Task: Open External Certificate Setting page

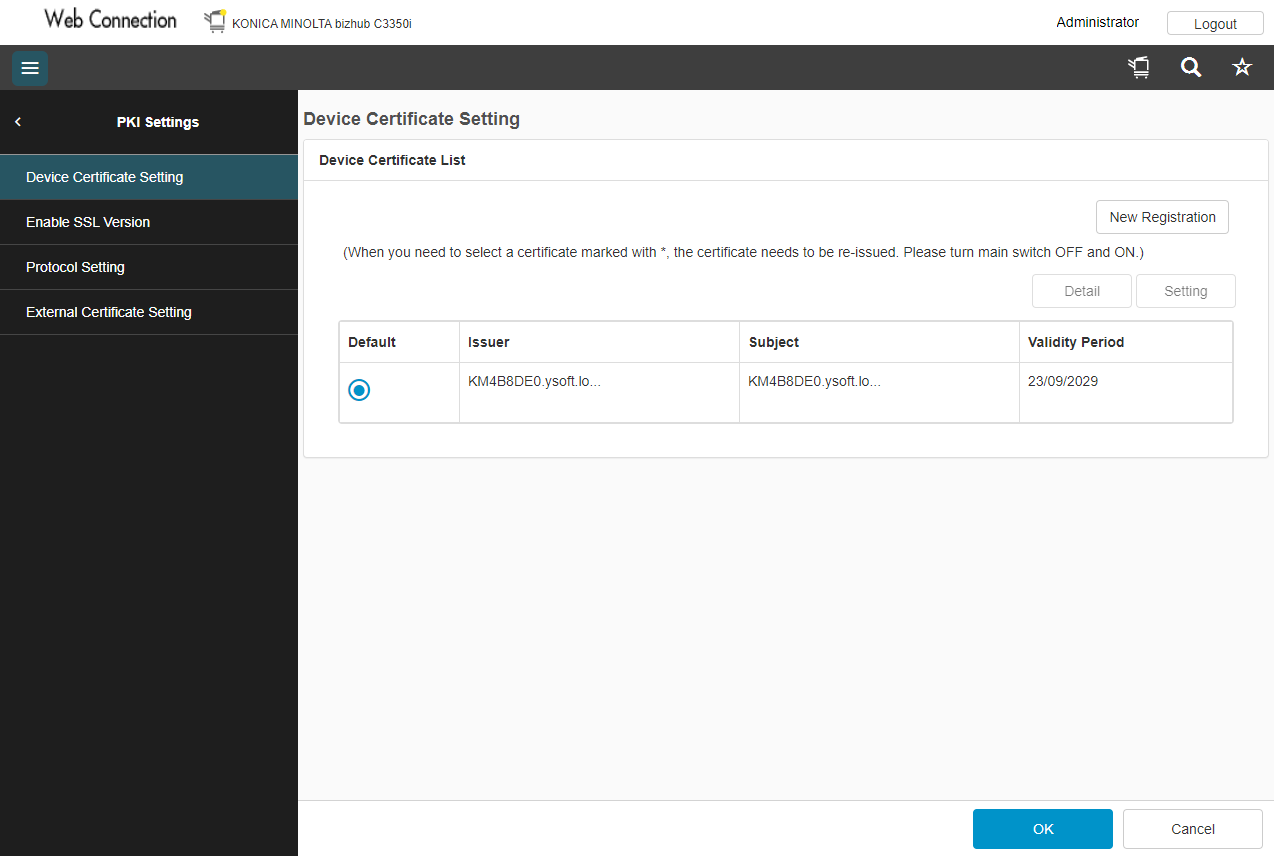Action: click(108, 311)
